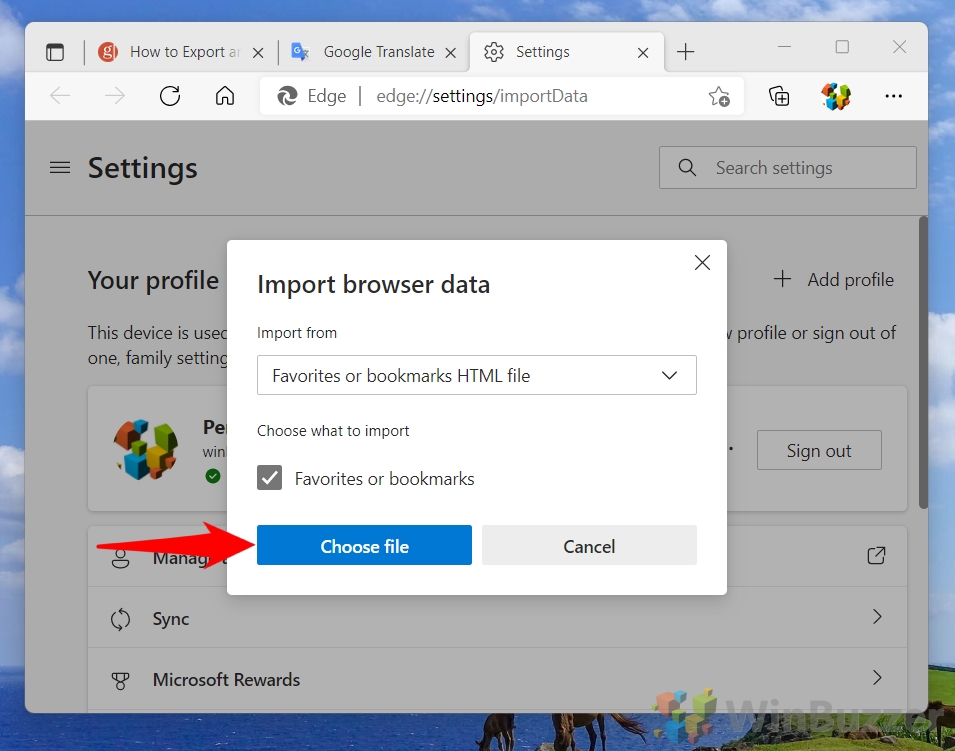Close the Import browser data dialog
The height and width of the screenshot is (751, 955).
tap(702, 263)
